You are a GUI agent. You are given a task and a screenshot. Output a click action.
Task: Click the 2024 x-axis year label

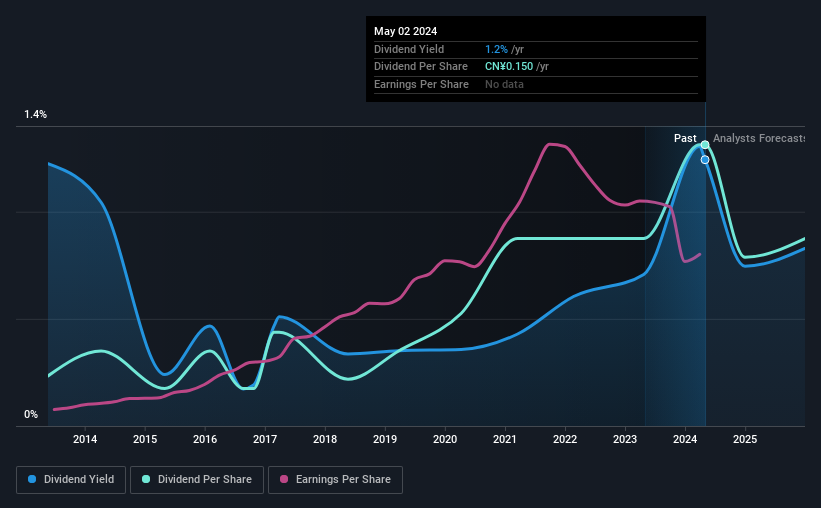[685, 439]
